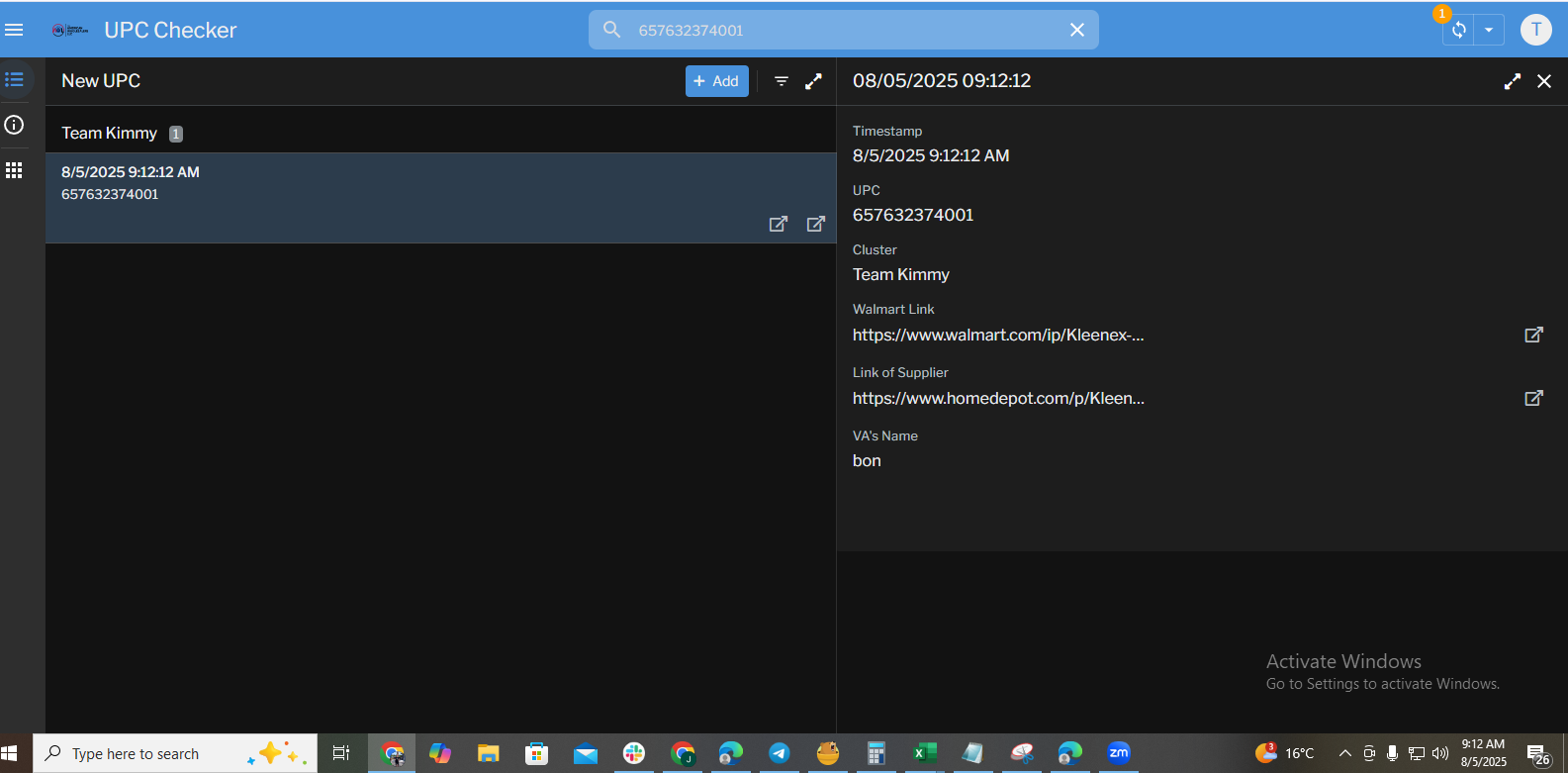Clear the search field text
1568x773 pixels.
[1077, 30]
